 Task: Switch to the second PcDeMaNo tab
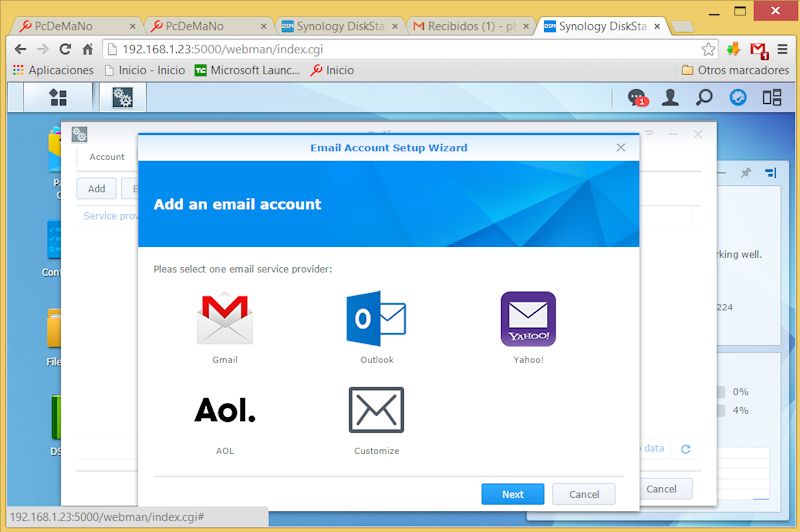coord(208,26)
